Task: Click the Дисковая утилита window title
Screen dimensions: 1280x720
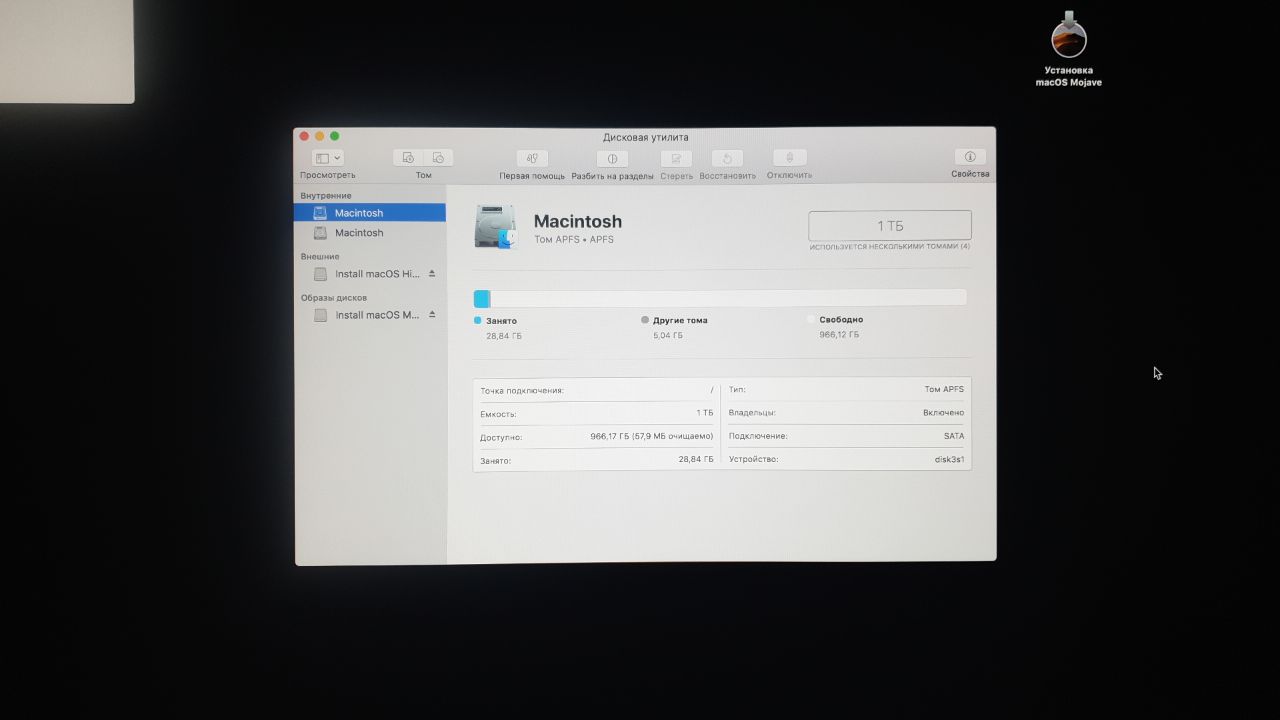Action: tap(645, 137)
